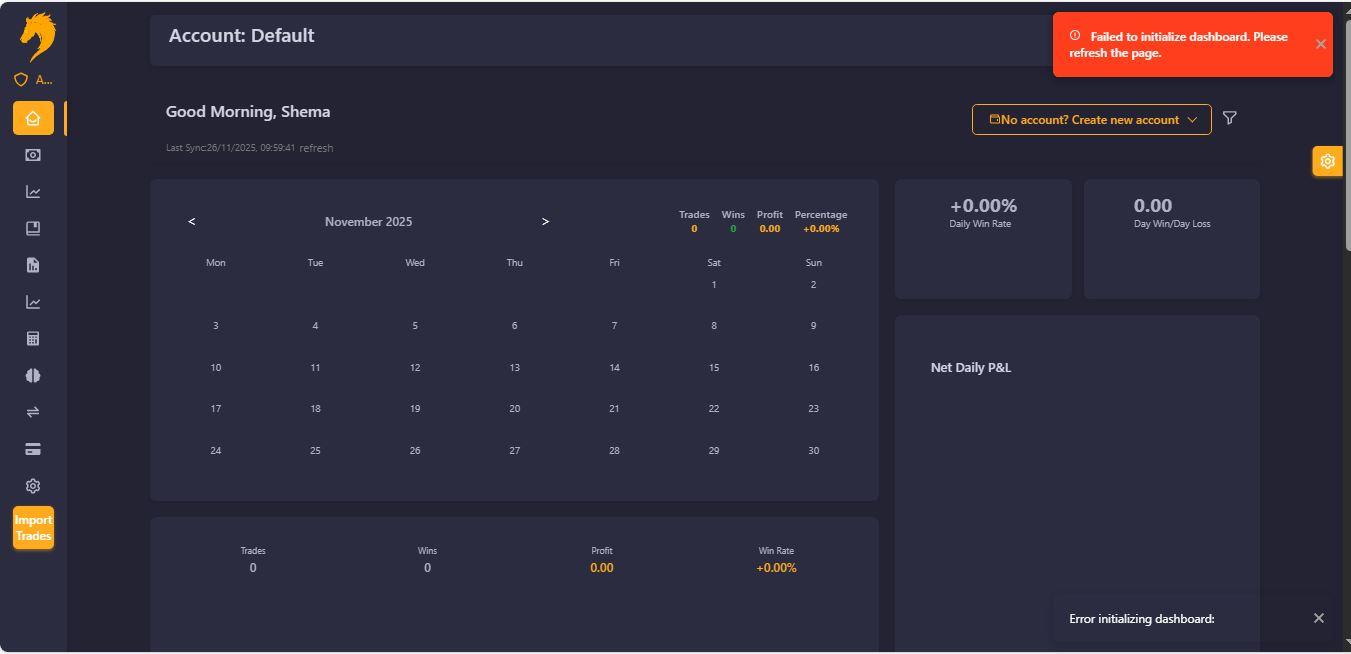Open the calculator icon in sidebar
The image size is (1351, 654).
pos(33,339)
